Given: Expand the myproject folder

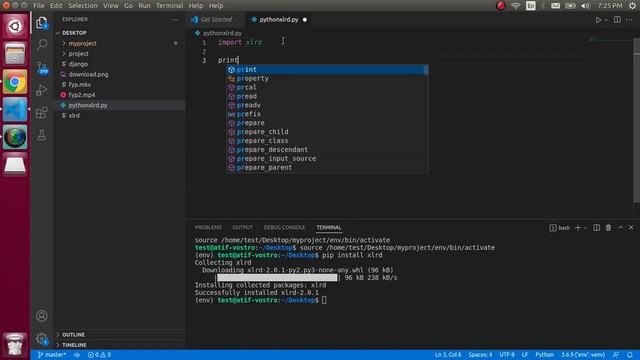Looking at the screenshot, I should point(82,43).
